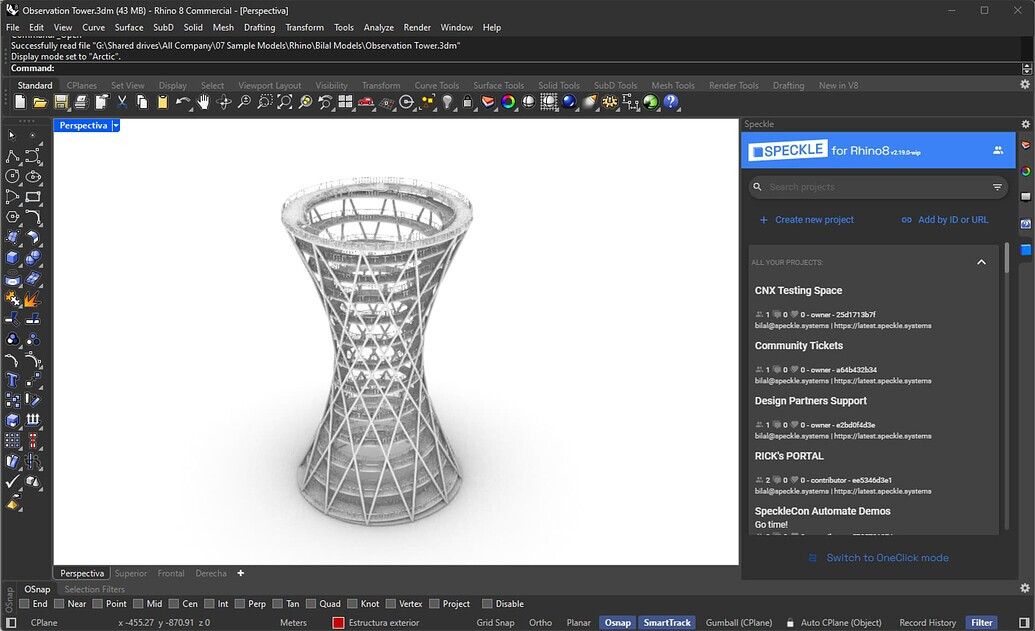Screen dimensions: 1035x631
Task: Save the model with the floppy disk icon
Action: [x=61, y=102]
